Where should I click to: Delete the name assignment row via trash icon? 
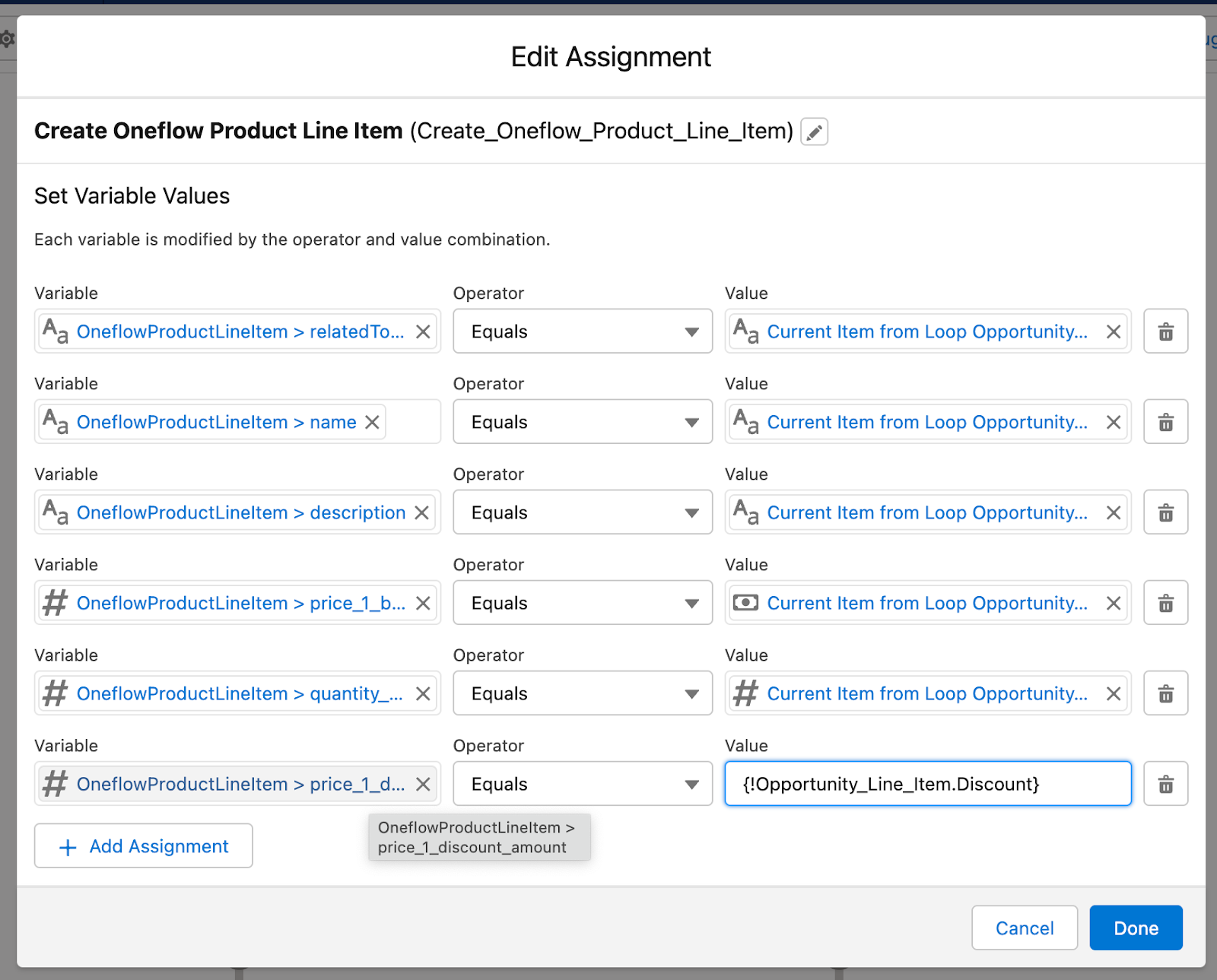point(1165,421)
